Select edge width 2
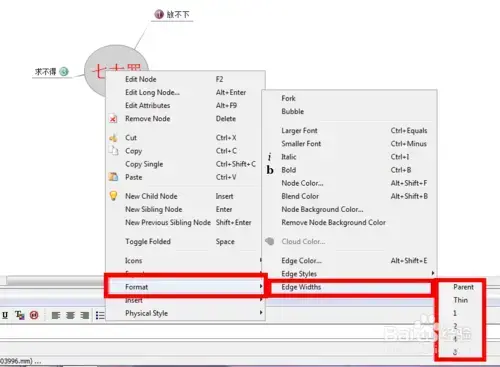Viewport: 500px width, 367px height. (455, 326)
